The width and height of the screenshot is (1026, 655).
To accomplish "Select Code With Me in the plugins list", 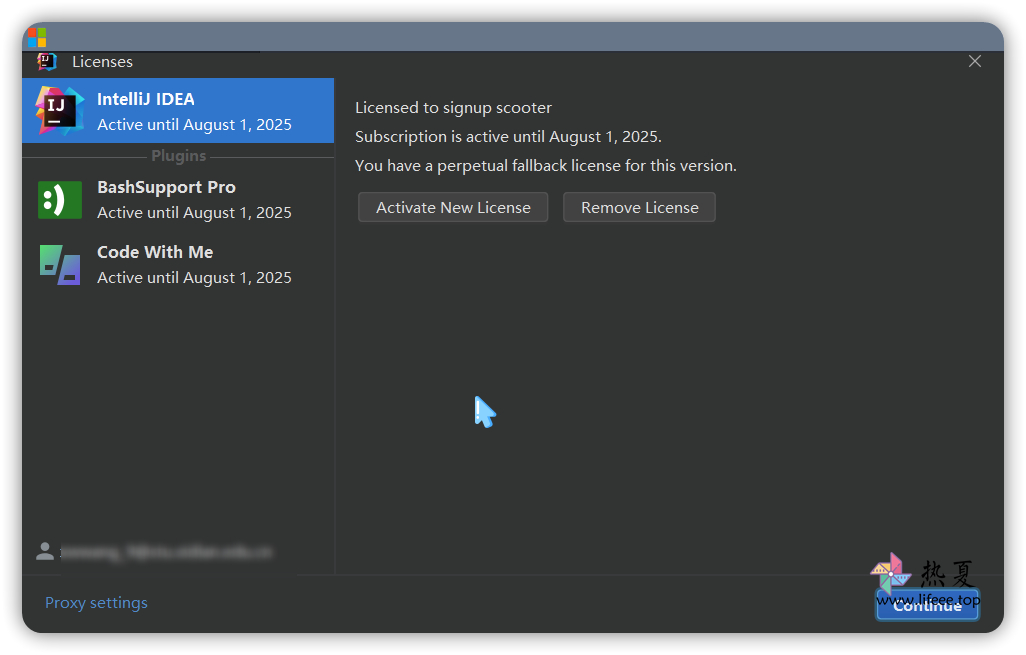I will coord(155,252).
